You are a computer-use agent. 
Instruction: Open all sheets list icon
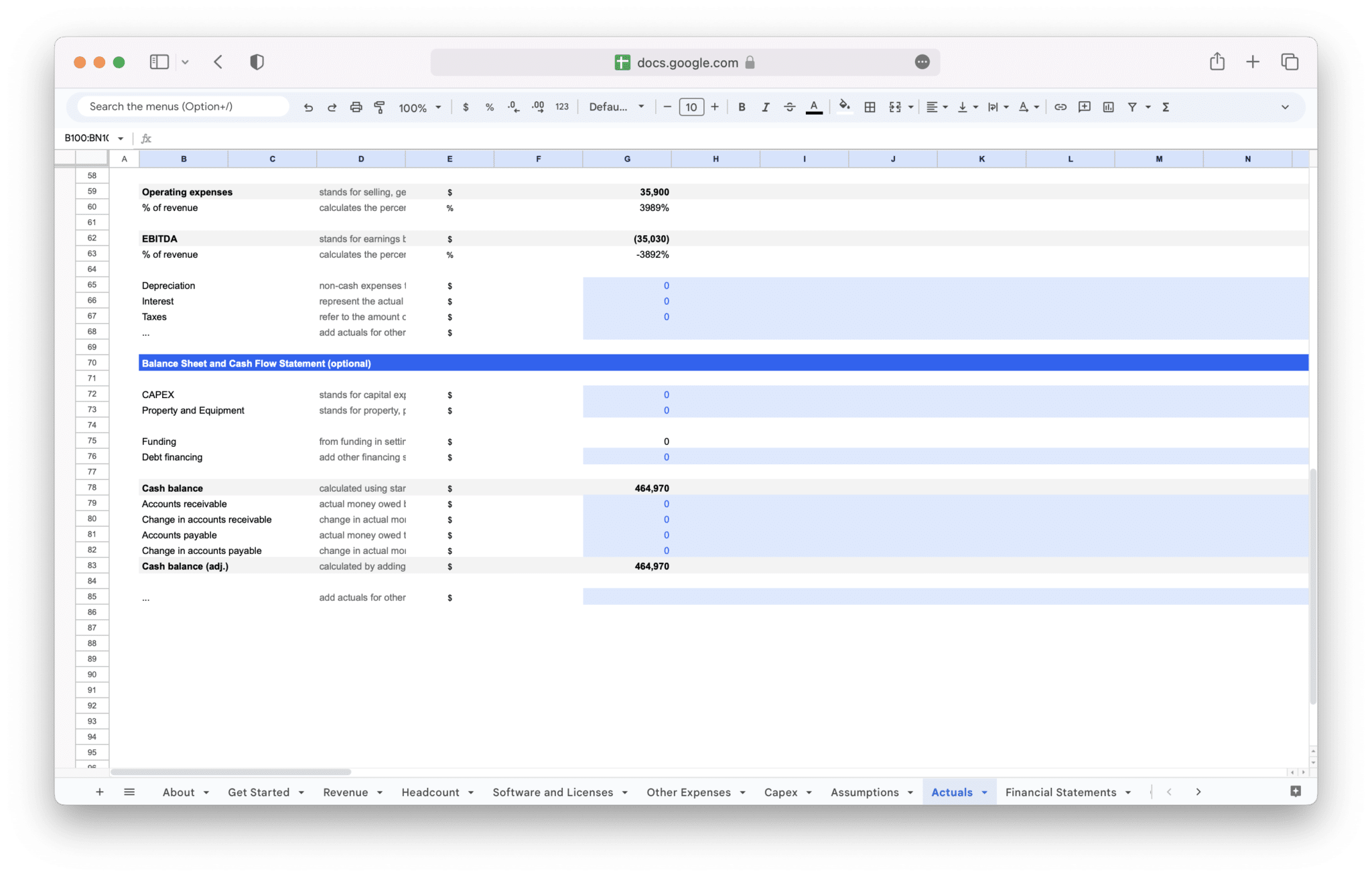(129, 792)
